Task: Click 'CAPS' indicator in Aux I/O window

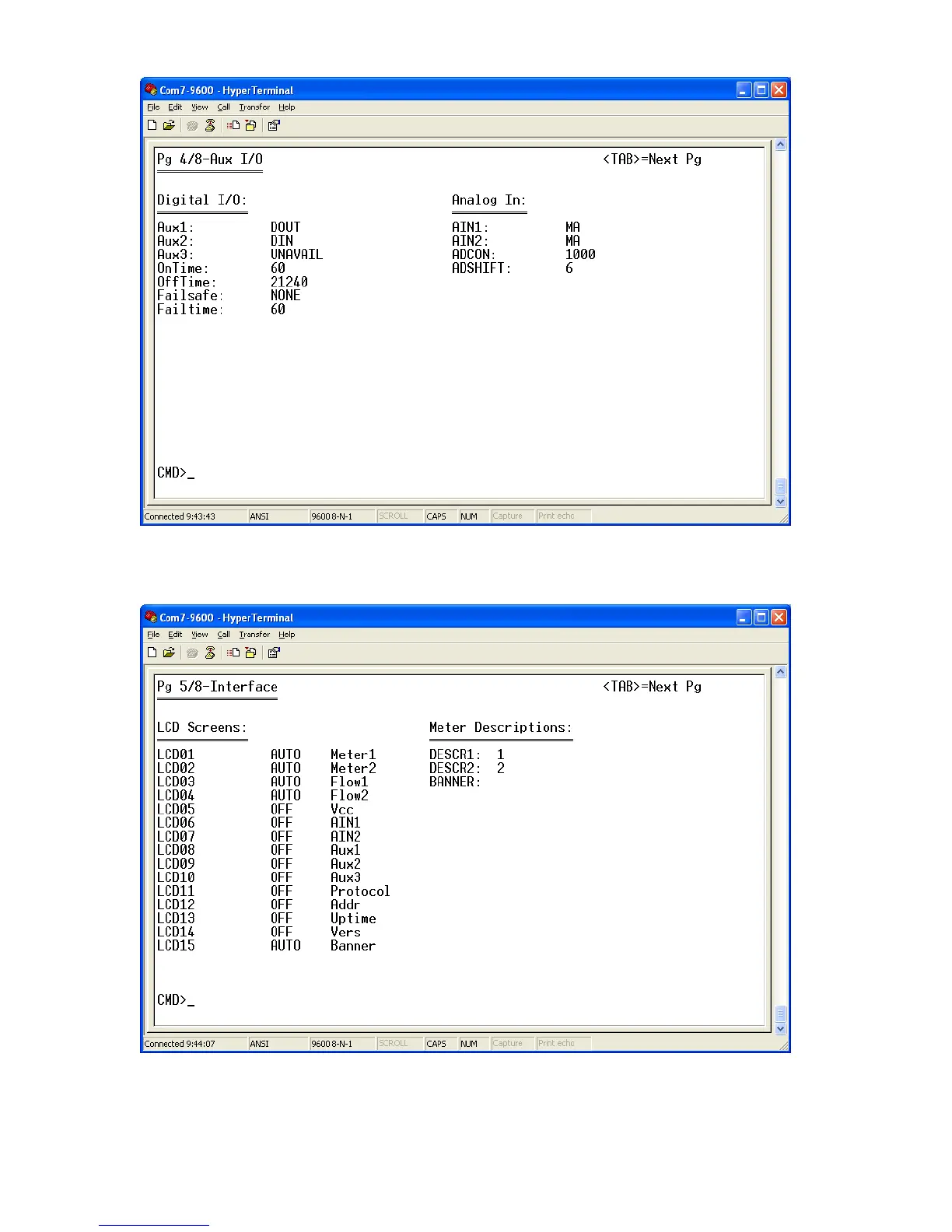Action: tap(436, 516)
